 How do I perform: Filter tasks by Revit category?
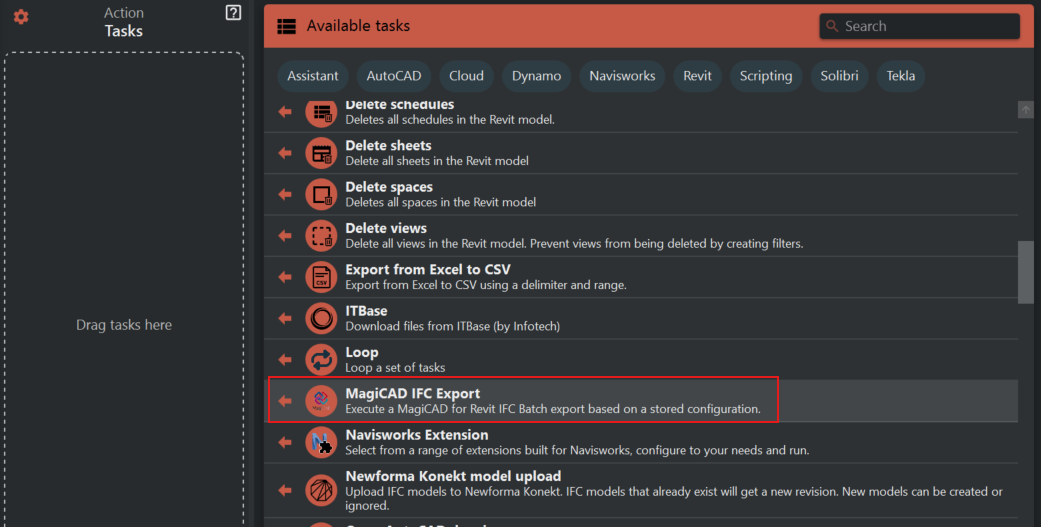tap(697, 76)
